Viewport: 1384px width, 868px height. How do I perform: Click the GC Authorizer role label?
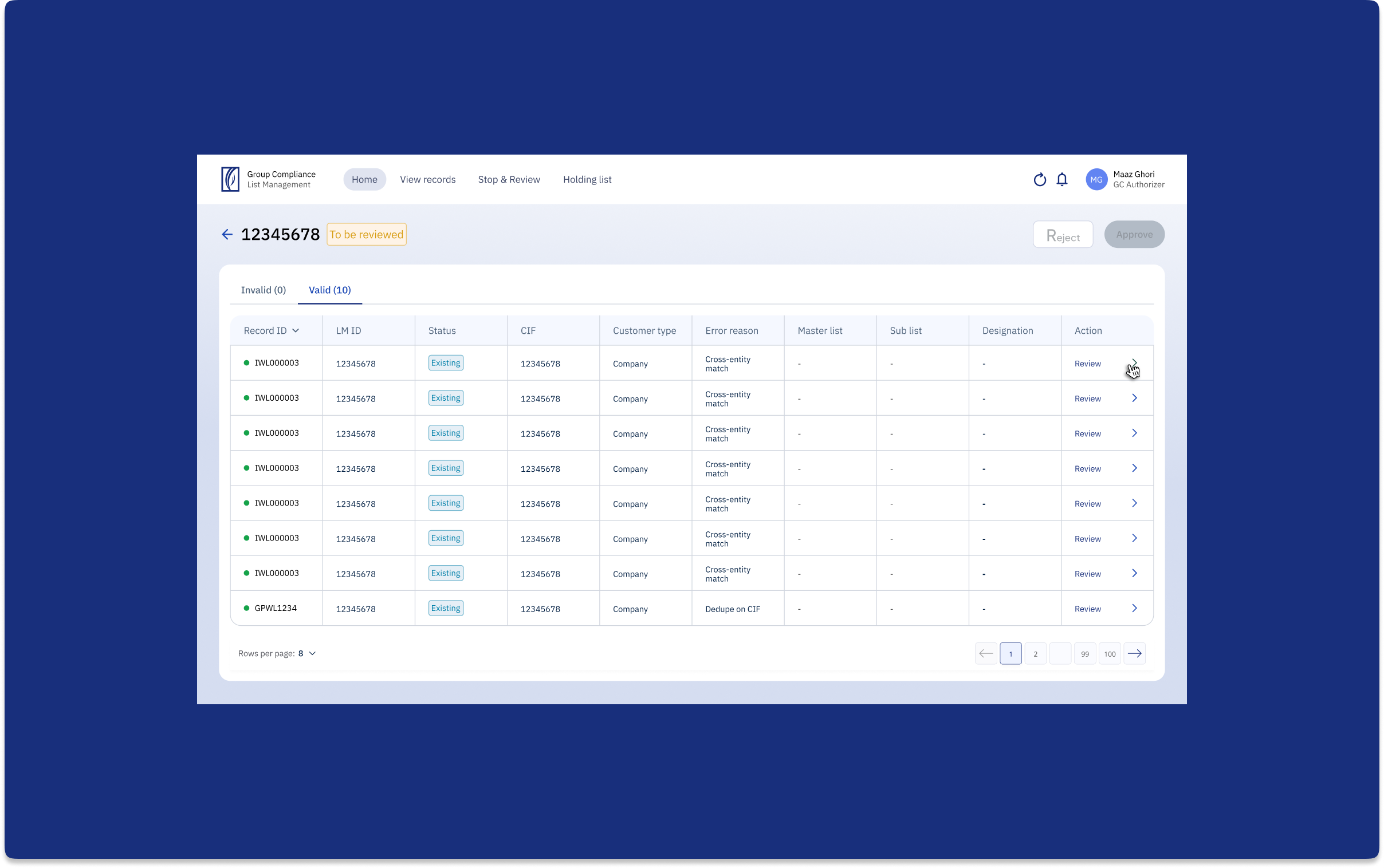point(1138,185)
